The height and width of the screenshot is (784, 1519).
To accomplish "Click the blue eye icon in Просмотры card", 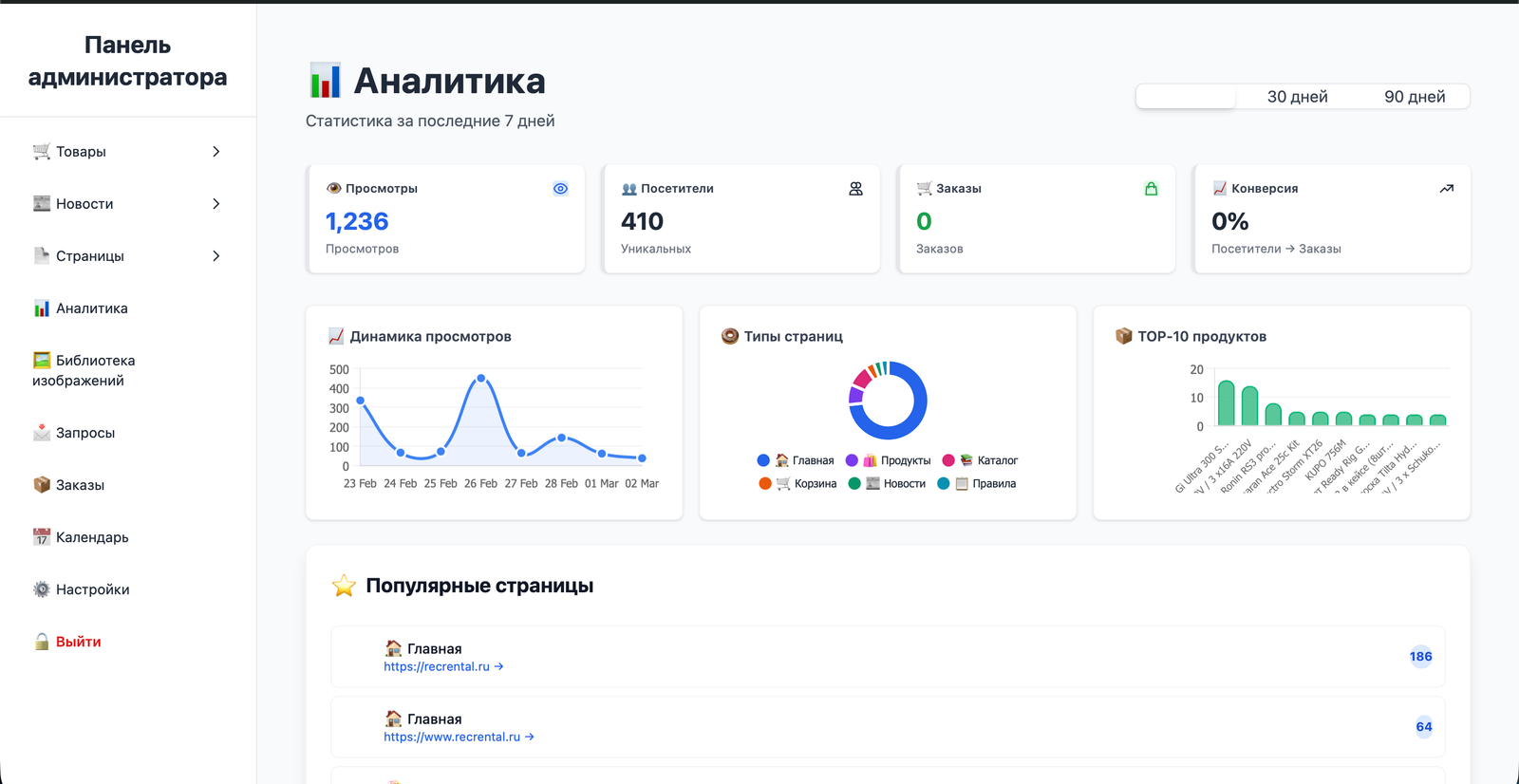I will [561, 189].
